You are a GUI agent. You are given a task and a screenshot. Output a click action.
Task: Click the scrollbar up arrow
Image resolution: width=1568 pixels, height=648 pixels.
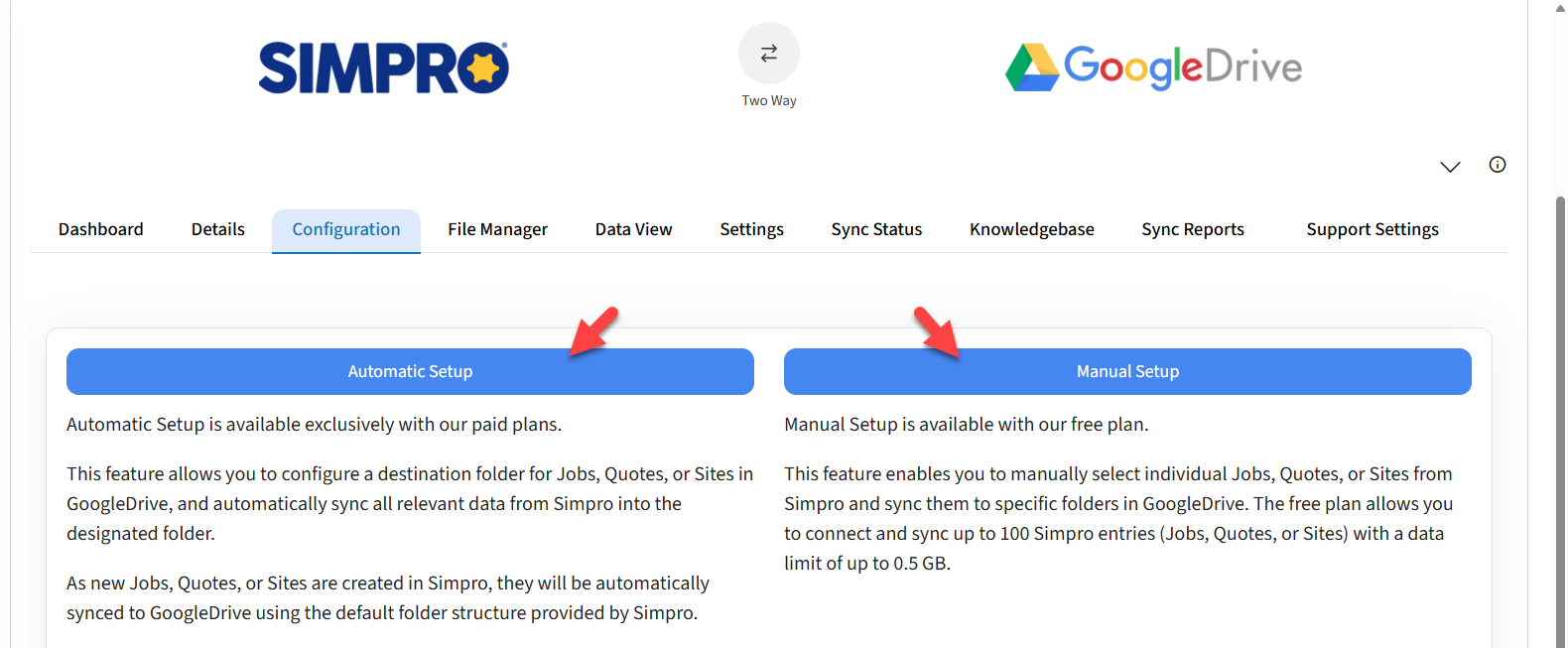click(1560, 8)
